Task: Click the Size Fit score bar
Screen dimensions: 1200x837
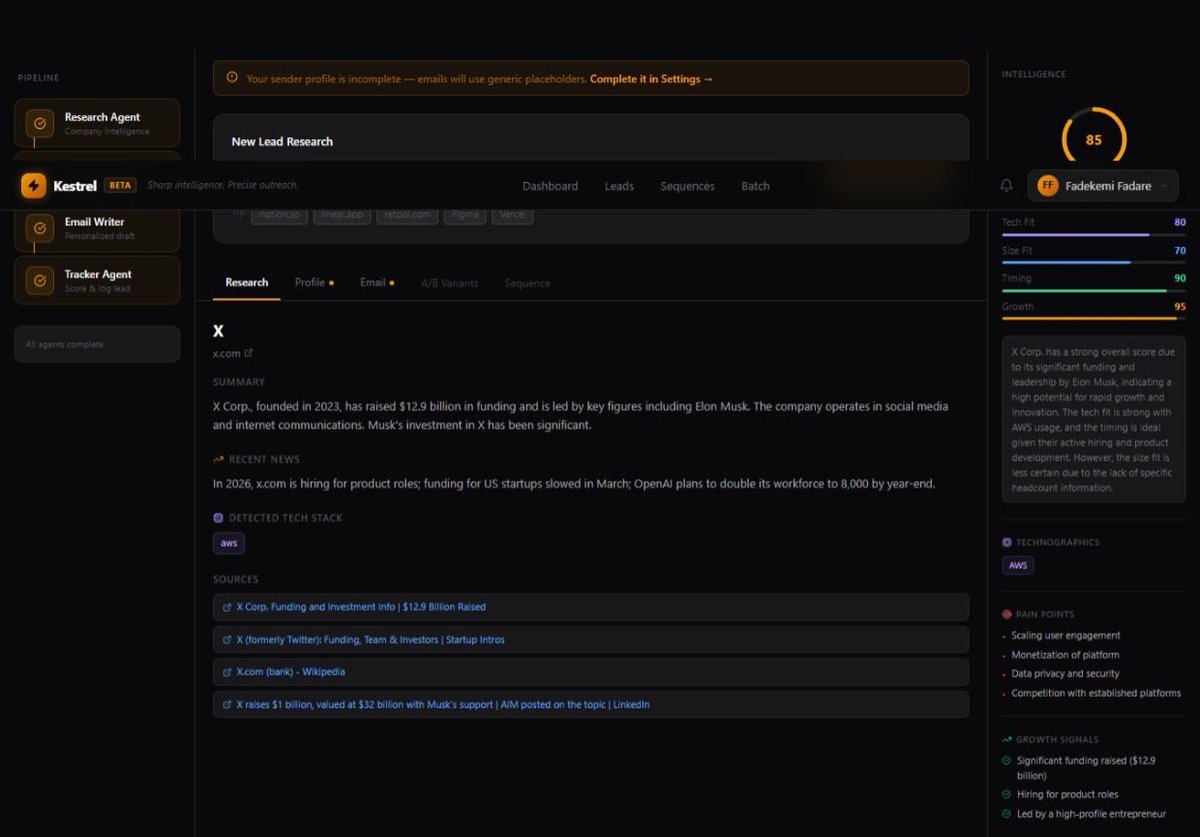Action: pos(1093,262)
